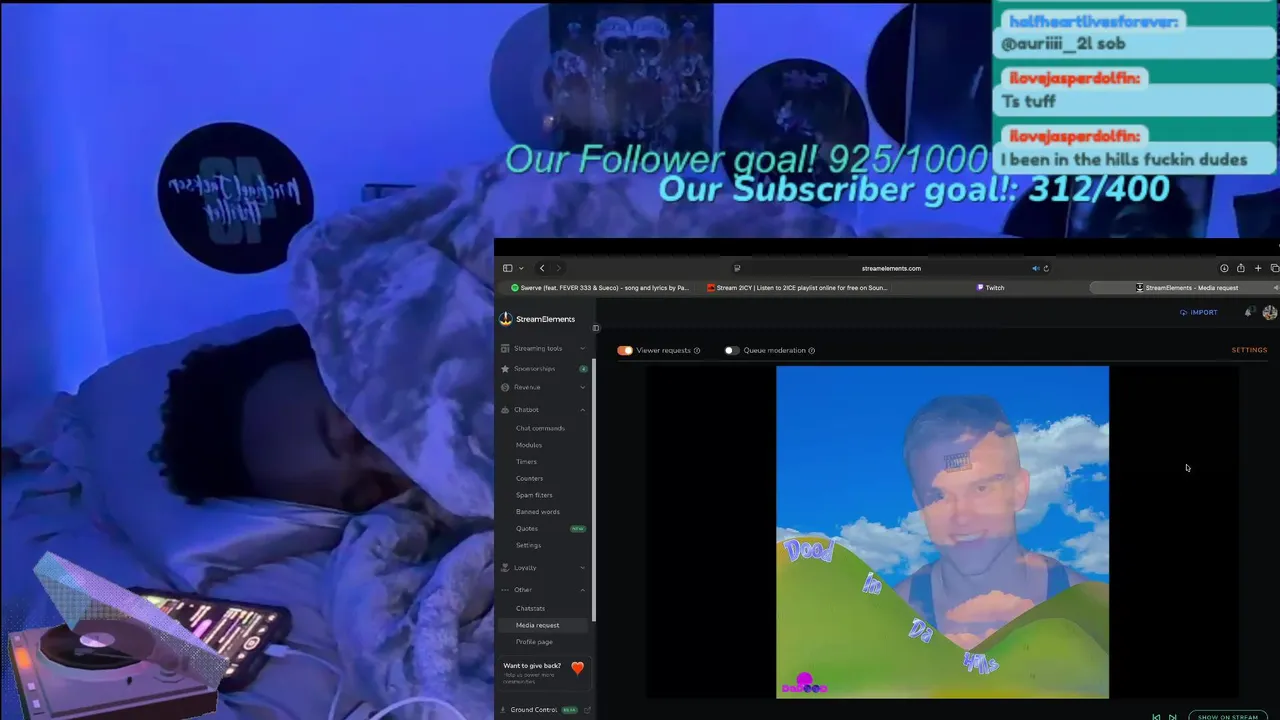Toggle the Safari sidebar icon
The width and height of the screenshot is (1280, 720).
[507, 268]
